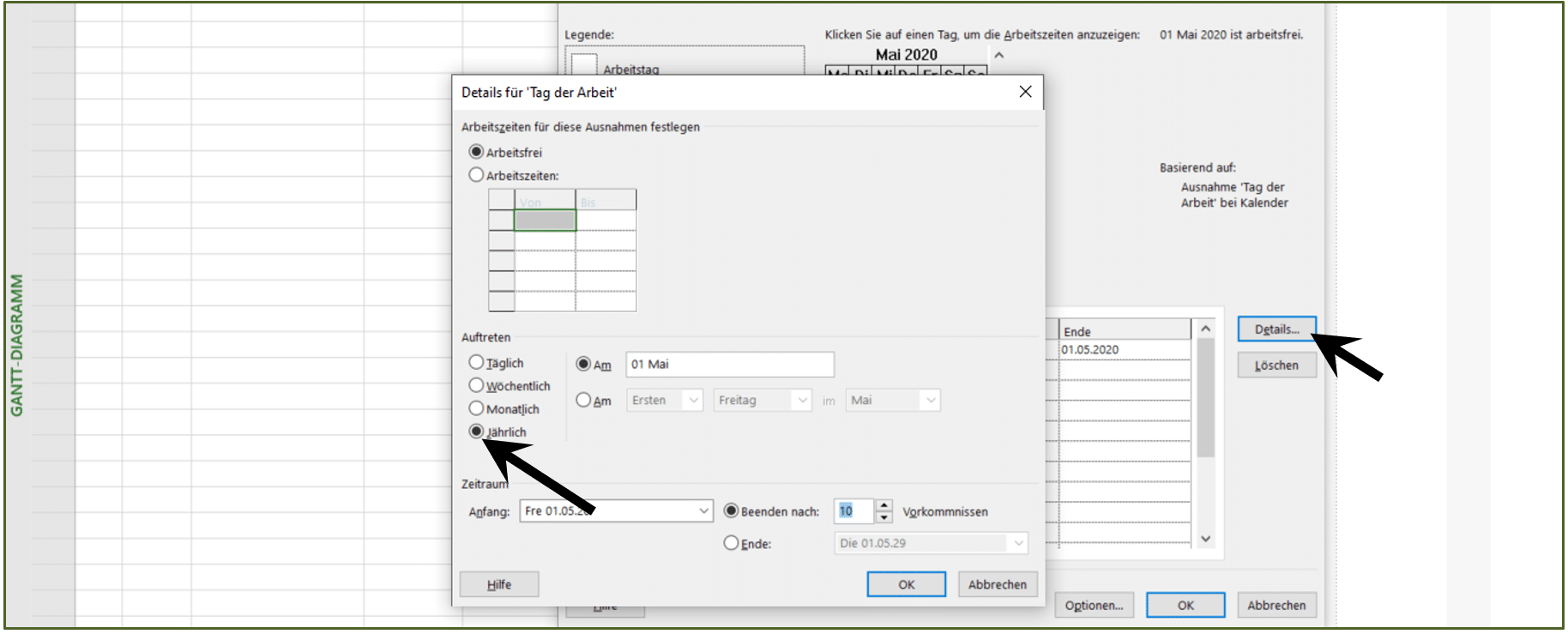The image size is (1568, 634).
Task: Select the Ende date radio button
Action: tap(731, 543)
